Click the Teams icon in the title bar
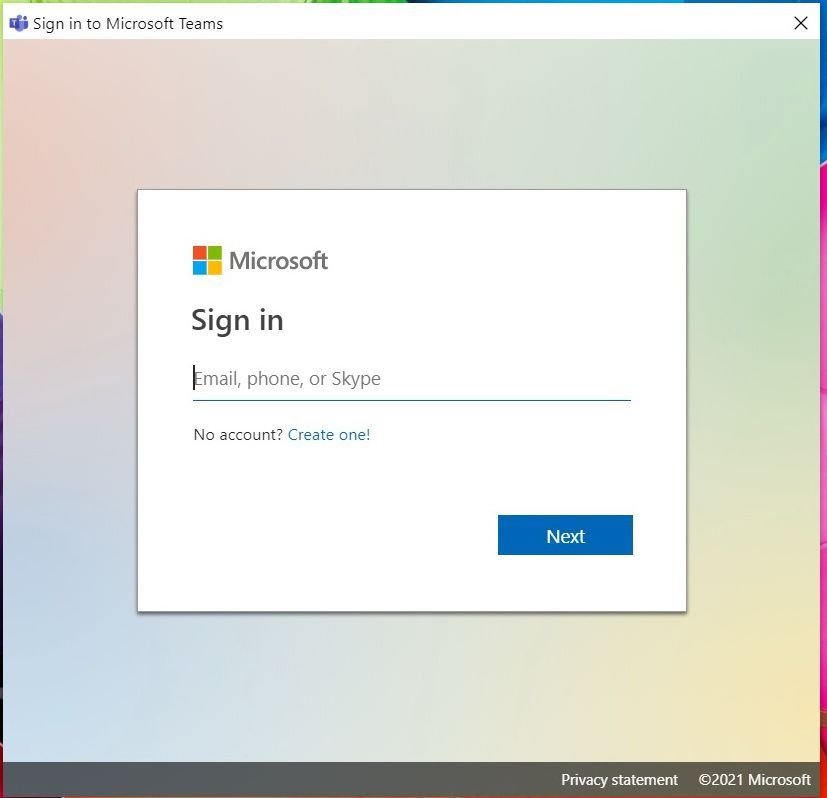Image resolution: width=827 pixels, height=798 pixels. point(18,22)
